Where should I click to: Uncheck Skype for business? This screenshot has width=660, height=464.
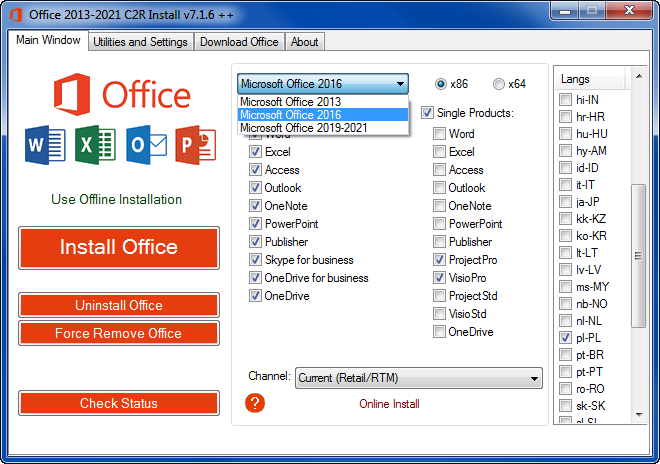[255, 260]
